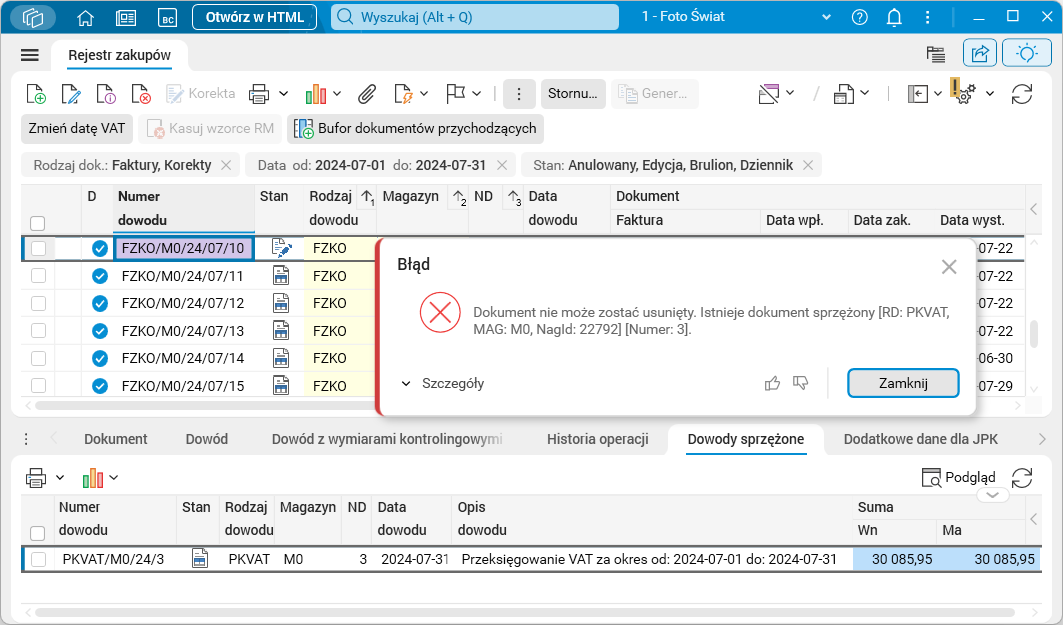Click the main toolbar chart icon

click(x=316, y=94)
